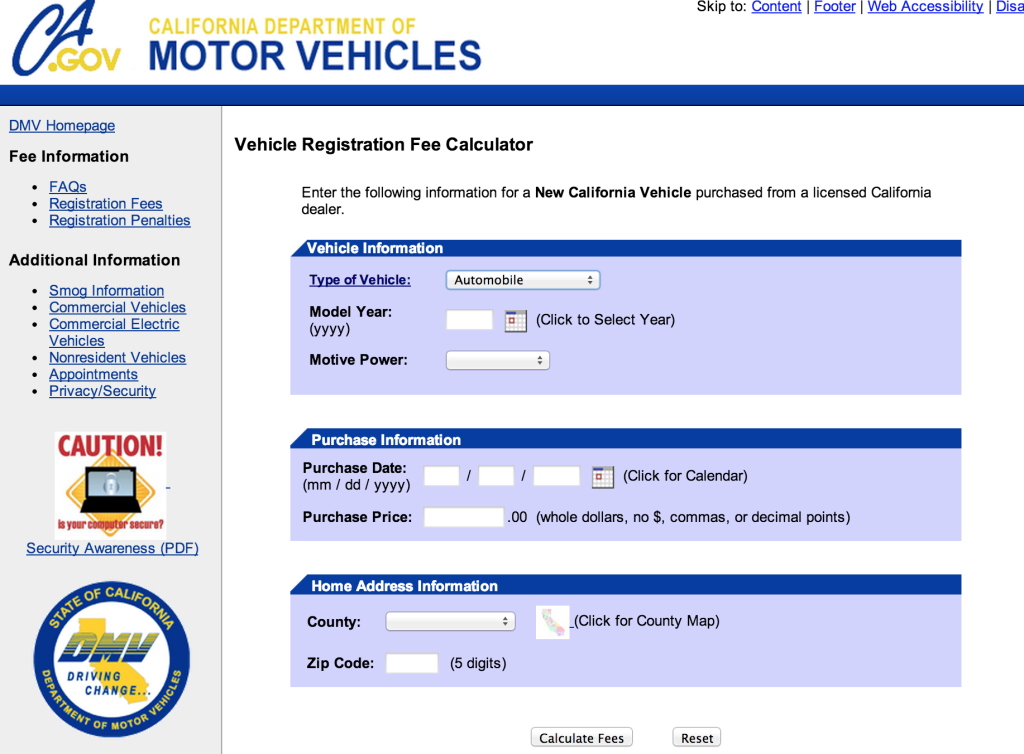Open the Security Awareness (PDF) link
Viewport: 1024px width, 754px height.
coord(112,548)
